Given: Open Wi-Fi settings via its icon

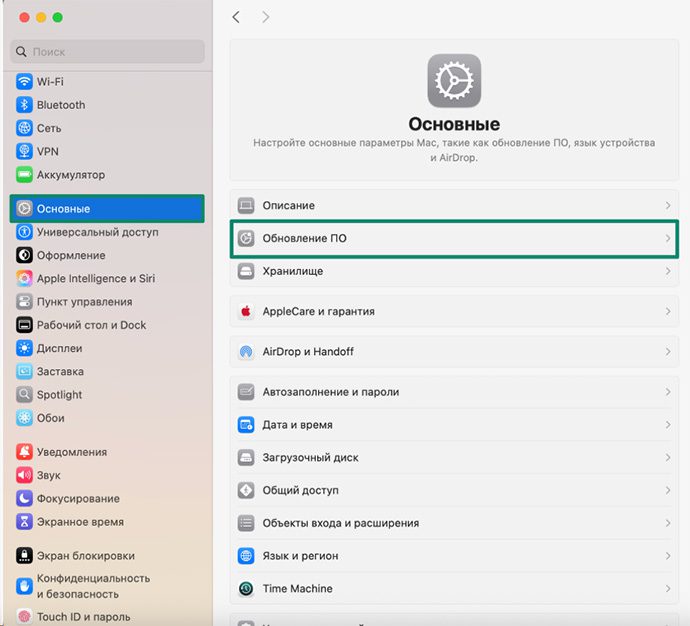Looking at the screenshot, I should coord(24,81).
